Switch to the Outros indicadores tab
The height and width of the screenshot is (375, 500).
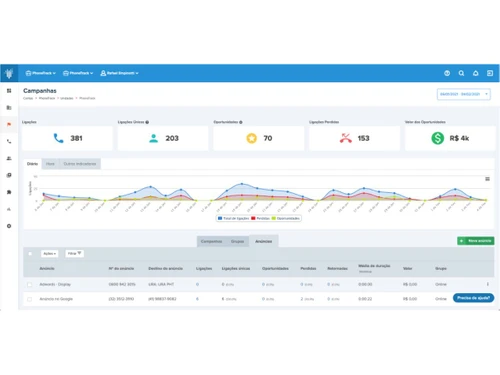pyautogui.click(x=80, y=164)
